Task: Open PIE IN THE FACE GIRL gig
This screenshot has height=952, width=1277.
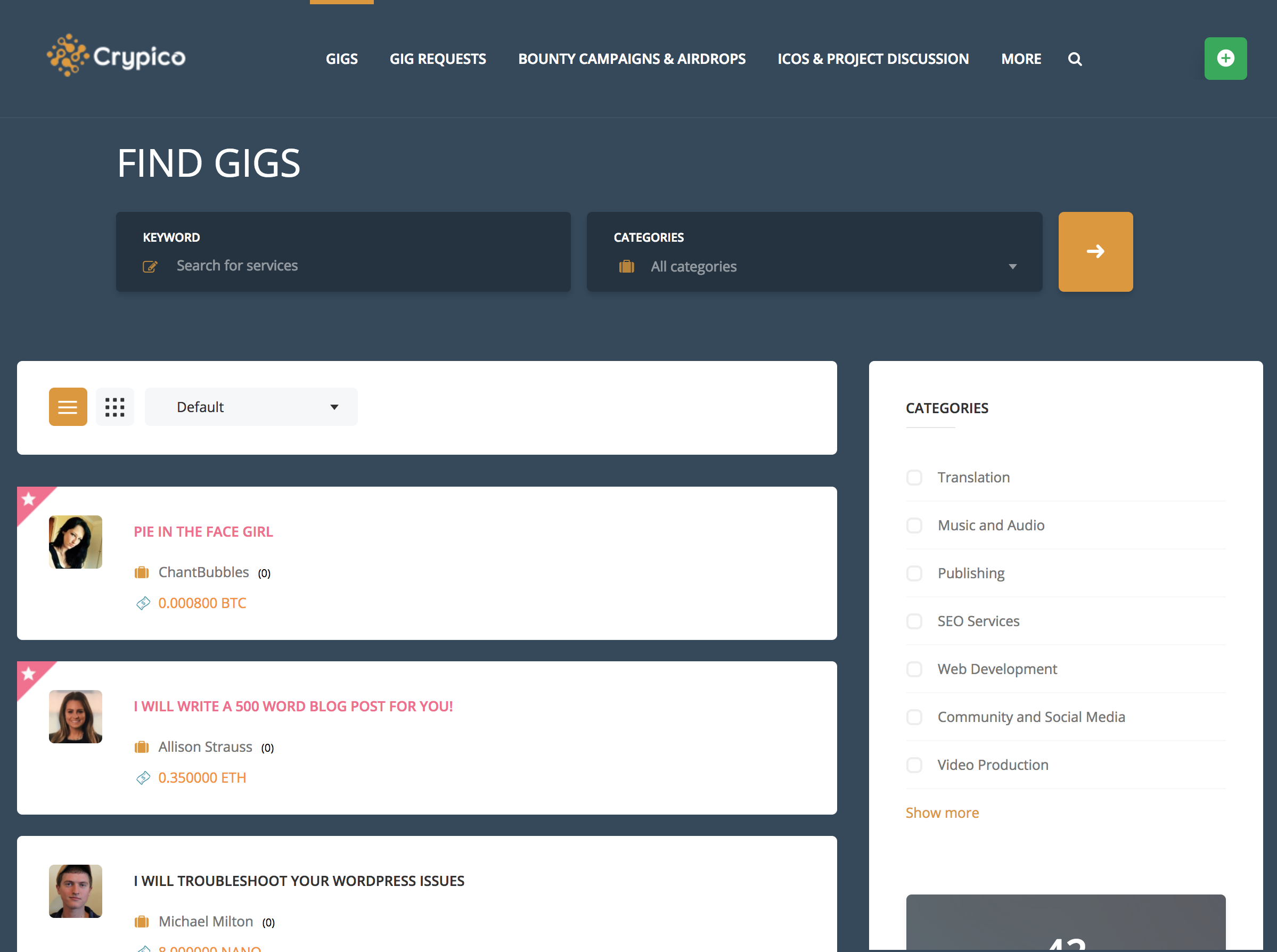Action: pyautogui.click(x=203, y=531)
